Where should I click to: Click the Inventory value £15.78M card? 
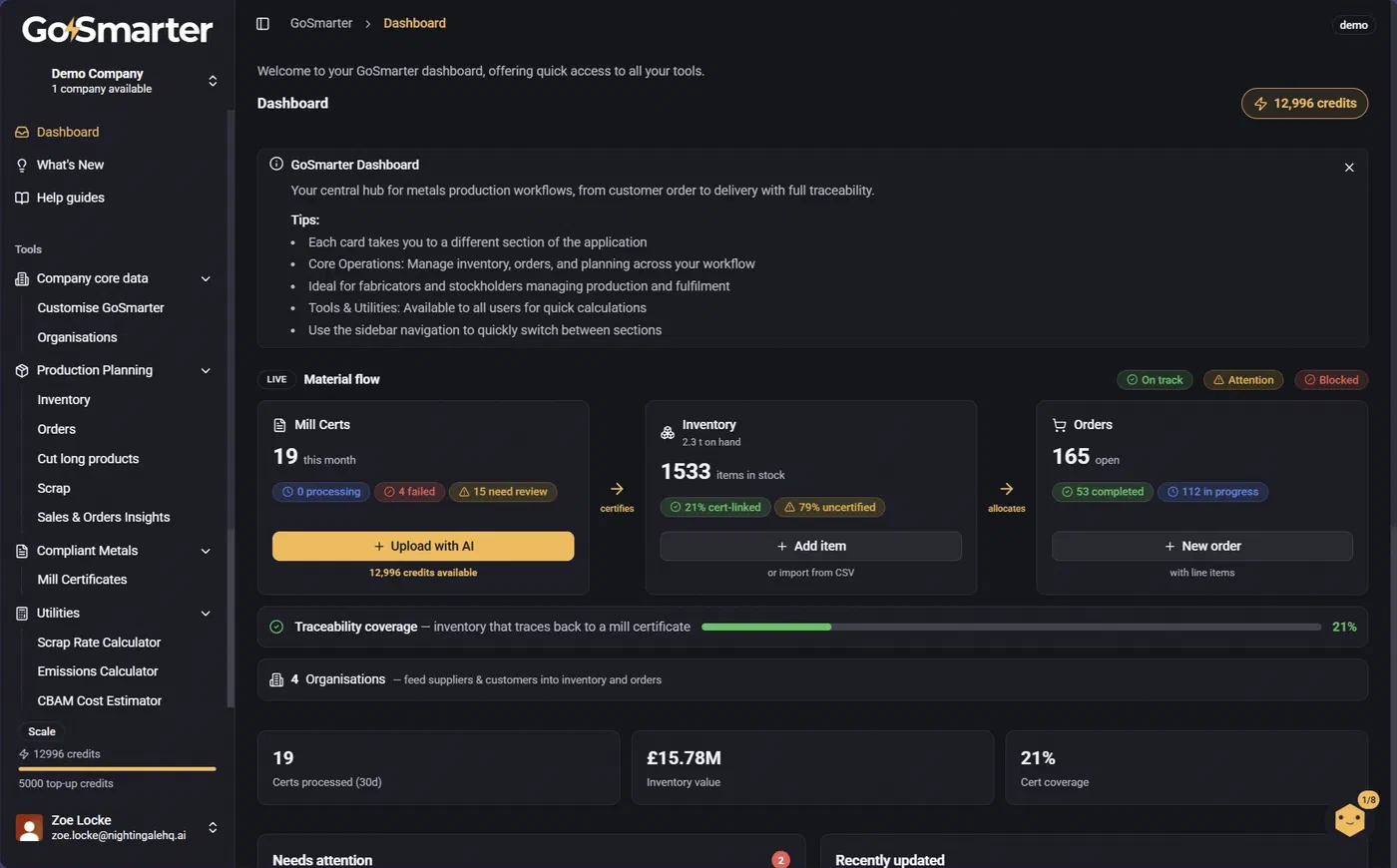(x=812, y=768)
